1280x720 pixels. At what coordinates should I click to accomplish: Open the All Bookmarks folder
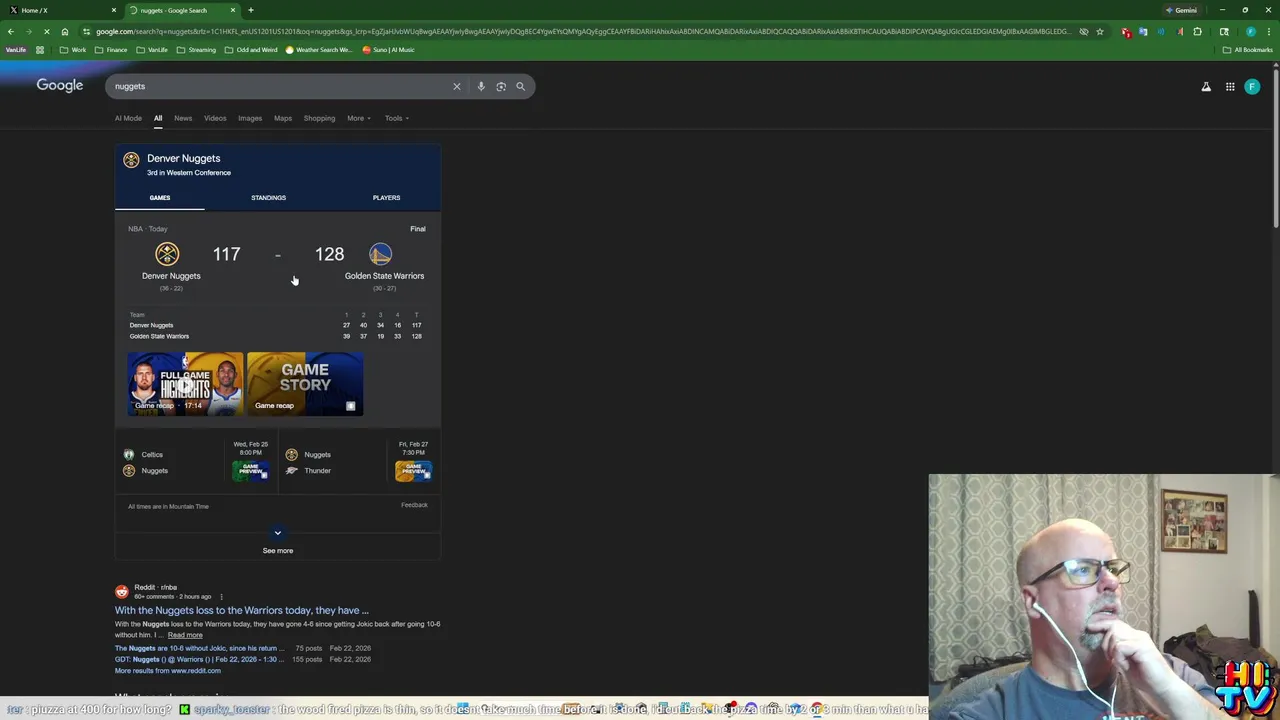pos(1247,50)
